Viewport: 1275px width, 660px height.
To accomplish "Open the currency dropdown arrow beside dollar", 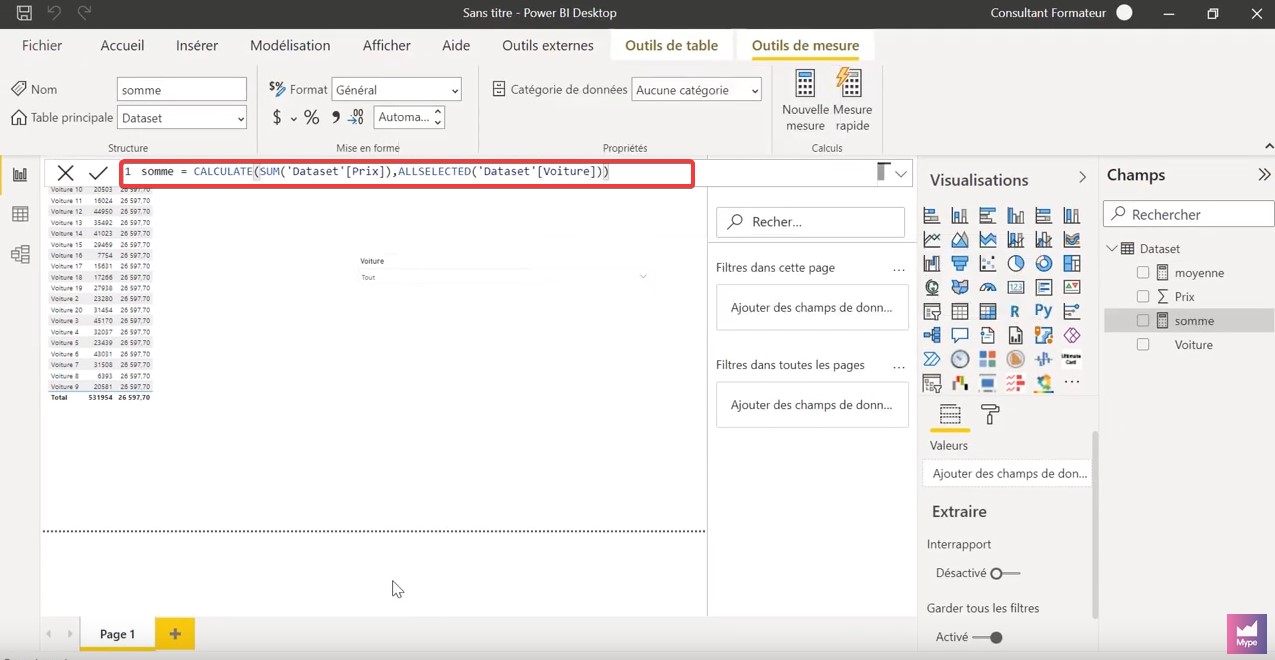I will click(294, 119).
